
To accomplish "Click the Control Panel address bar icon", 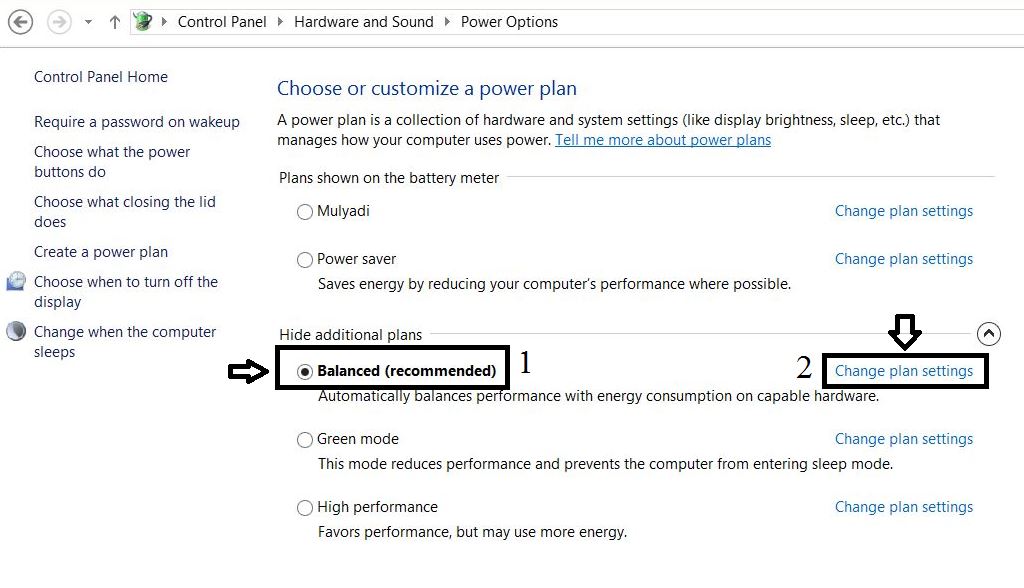I will pyautogui.click(x=143, y=22).
